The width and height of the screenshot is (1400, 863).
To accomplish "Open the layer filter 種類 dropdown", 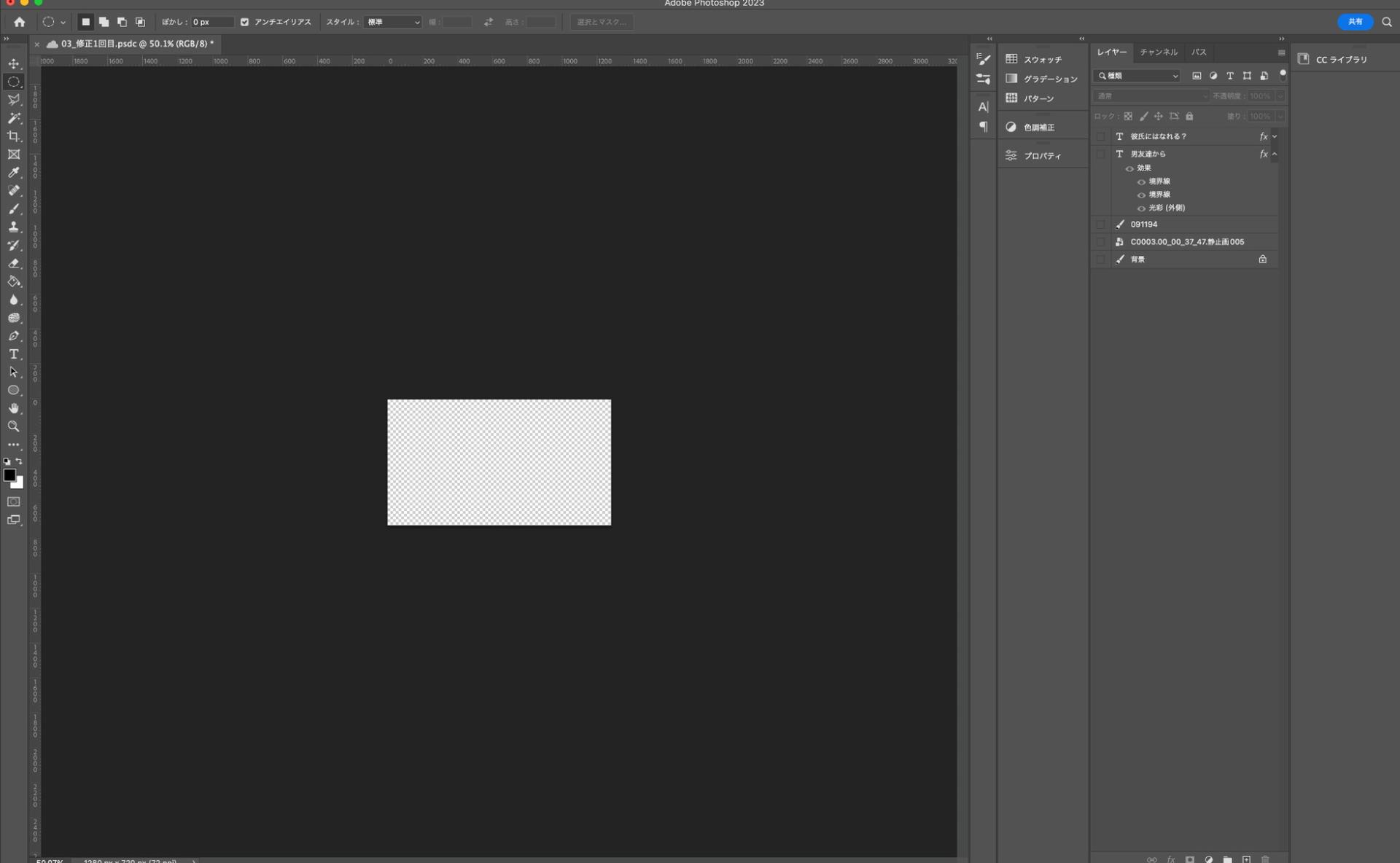I will (x=1137, y=76).
